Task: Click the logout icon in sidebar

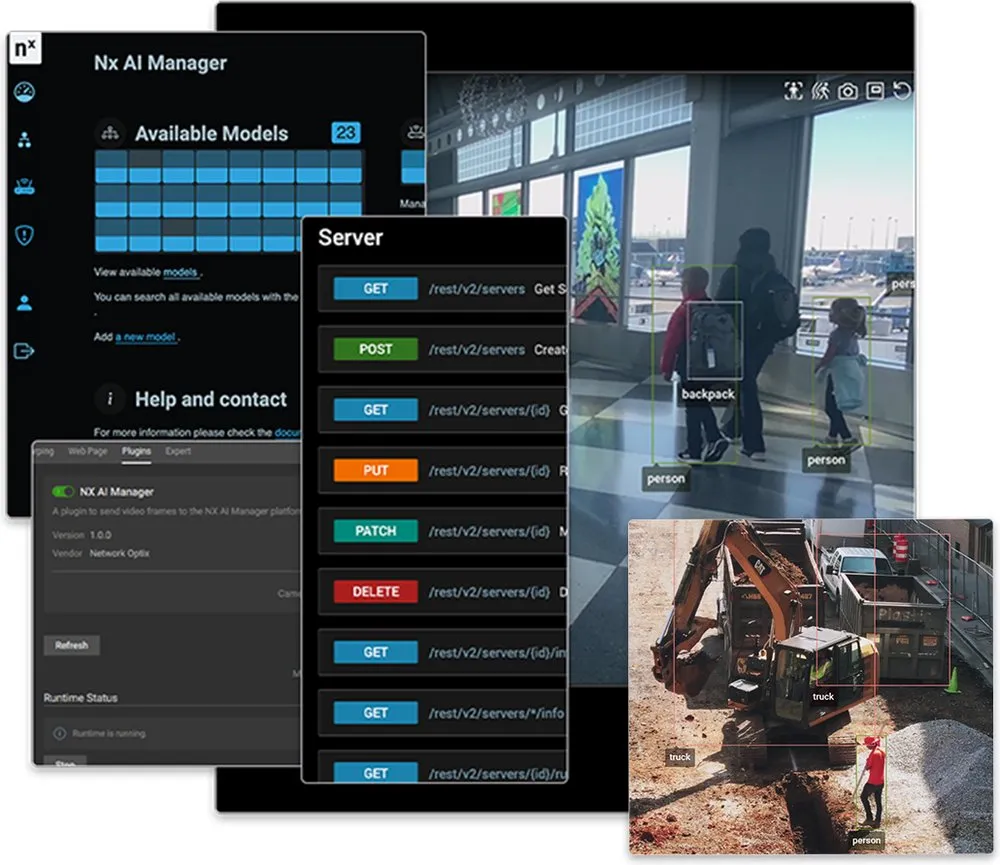Action: [x=24, y=350]
